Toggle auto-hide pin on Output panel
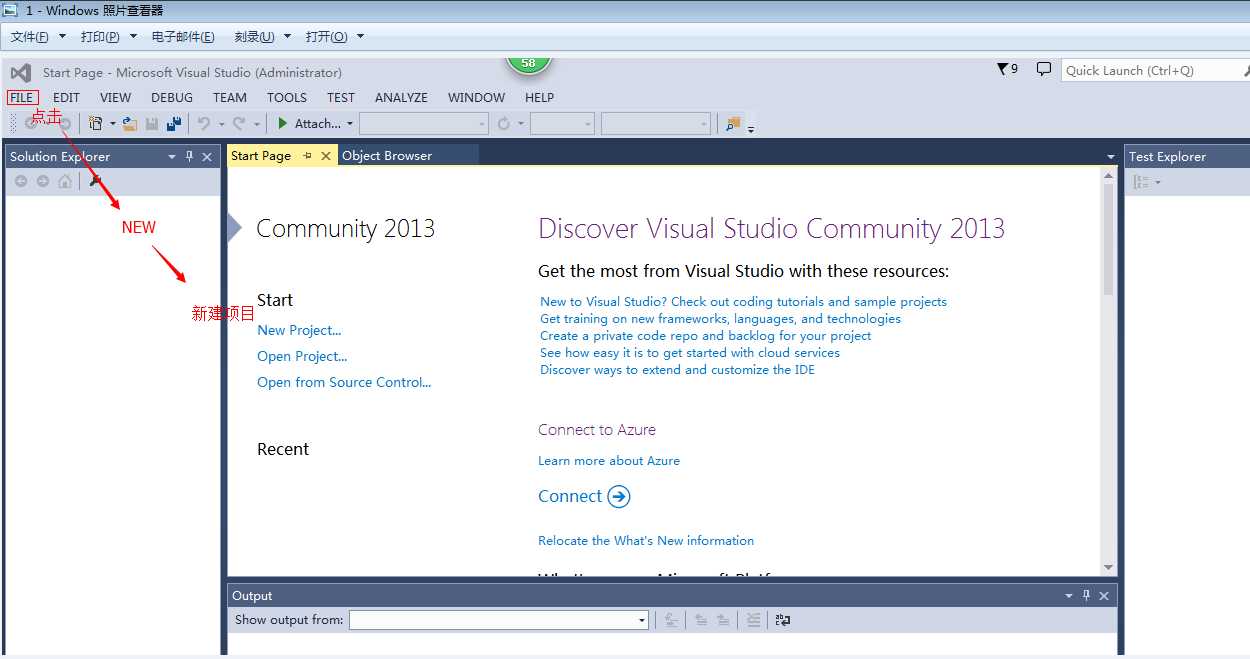 (x=1086, y=595)
